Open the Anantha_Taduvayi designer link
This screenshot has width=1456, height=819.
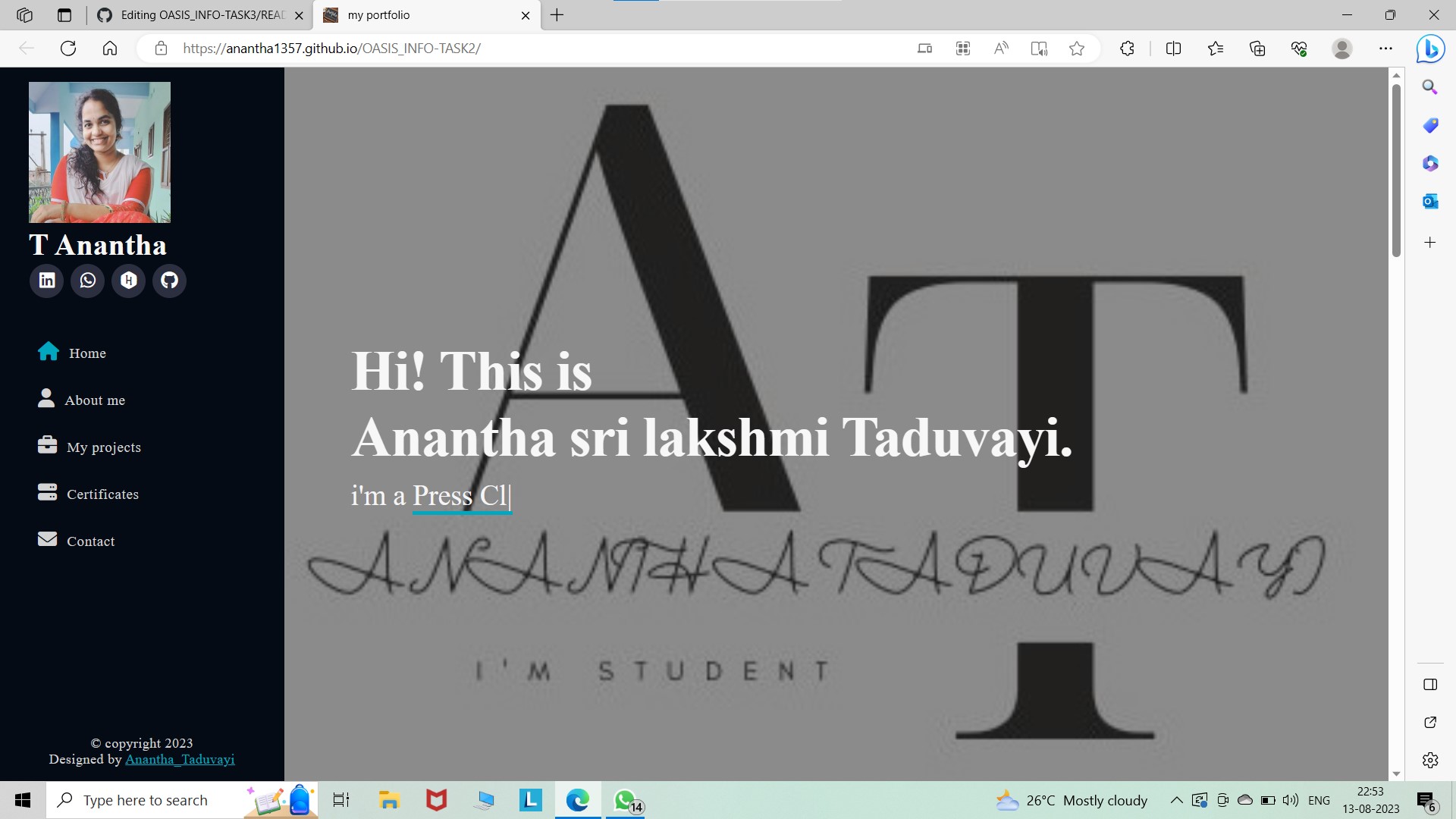coord(180,759)
